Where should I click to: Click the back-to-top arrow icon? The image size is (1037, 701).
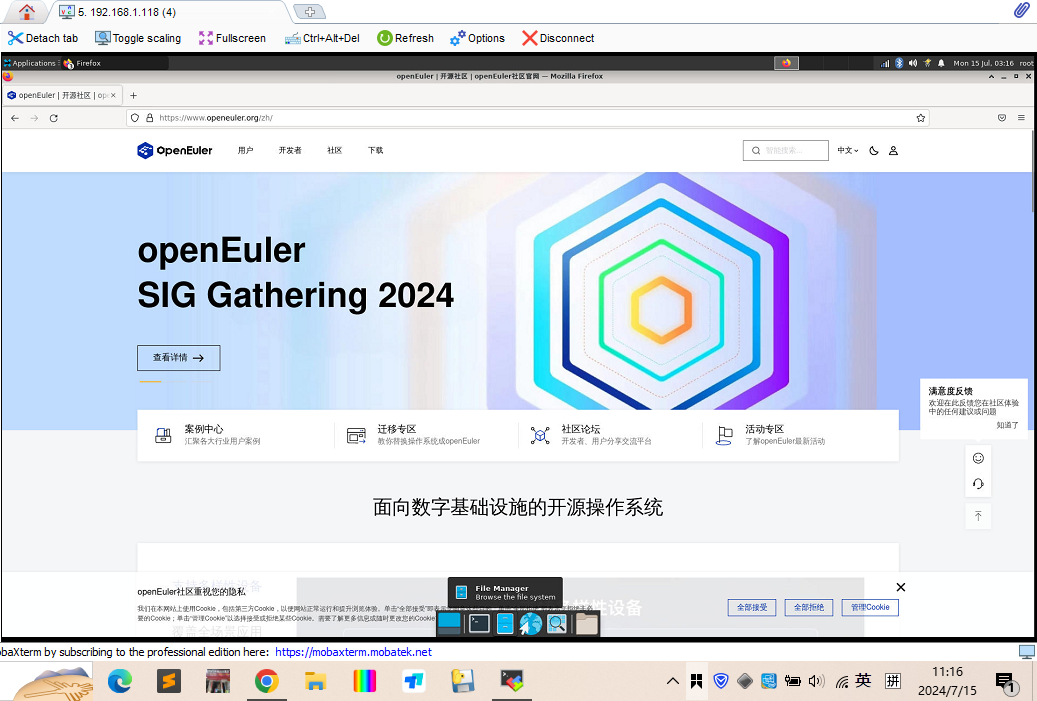pos(978,516)
